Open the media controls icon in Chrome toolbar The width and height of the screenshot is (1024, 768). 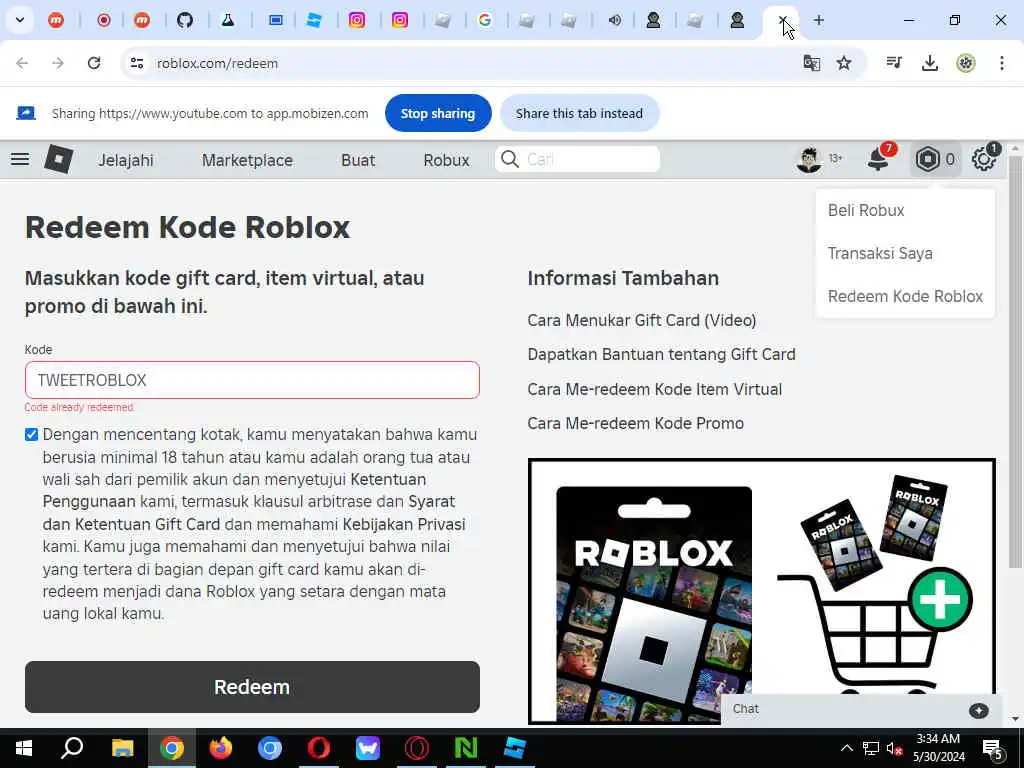click(x=894, y=63)
